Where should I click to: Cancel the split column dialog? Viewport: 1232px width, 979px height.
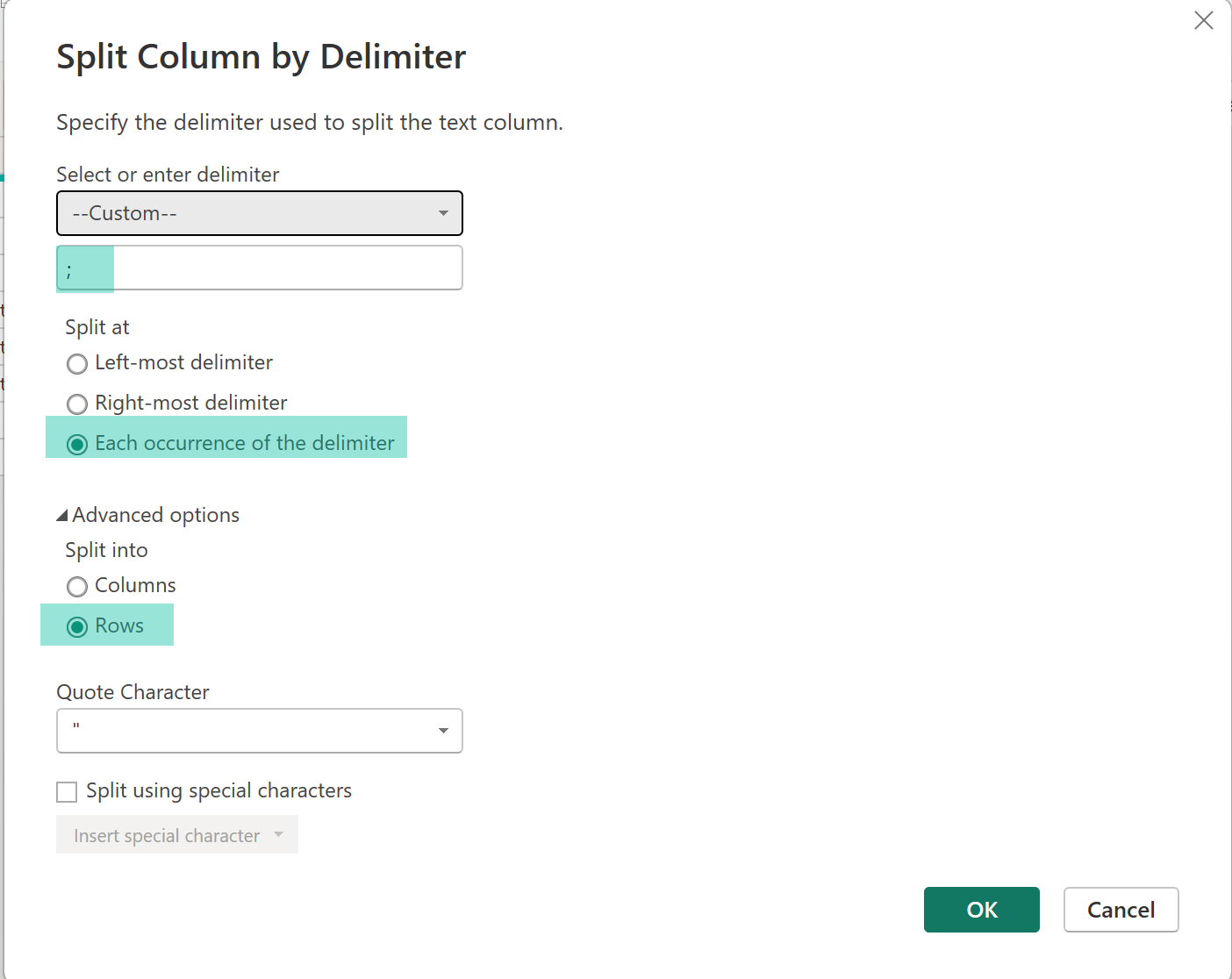[1121, 910]
